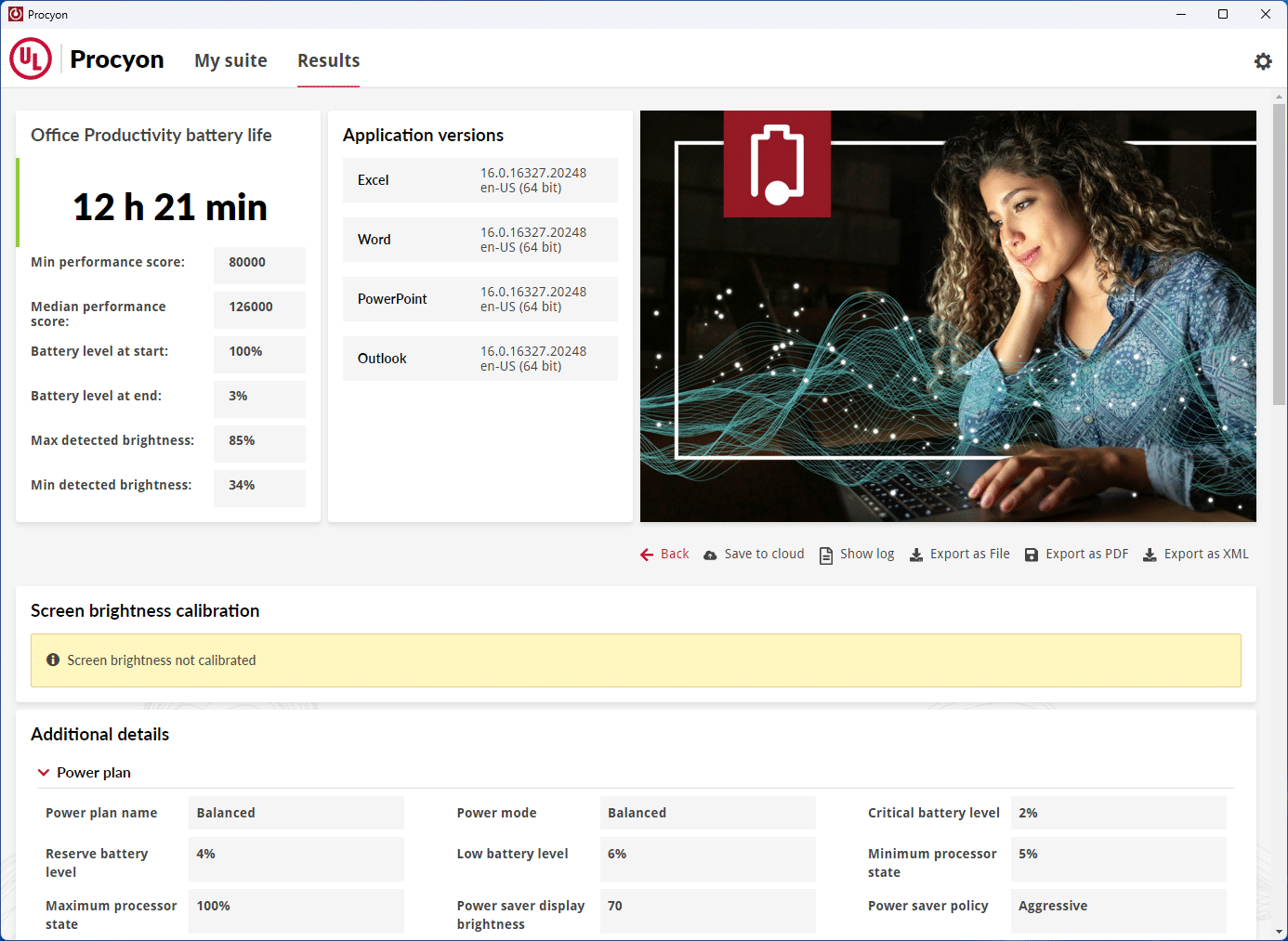Viewport: 1288px width, 941px height.
Task: Click the Export as XML download icon
Action: [x=1150, y=555]
